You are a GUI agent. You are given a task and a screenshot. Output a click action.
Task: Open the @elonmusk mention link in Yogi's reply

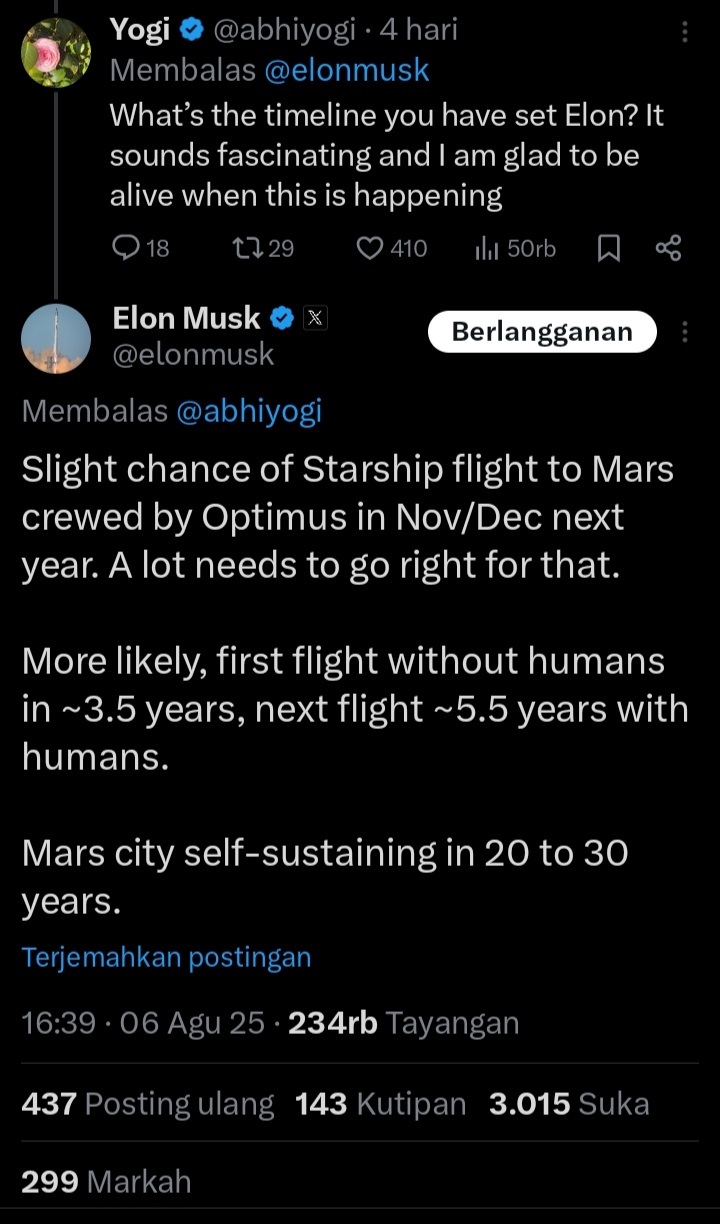[x=347, y=70]
